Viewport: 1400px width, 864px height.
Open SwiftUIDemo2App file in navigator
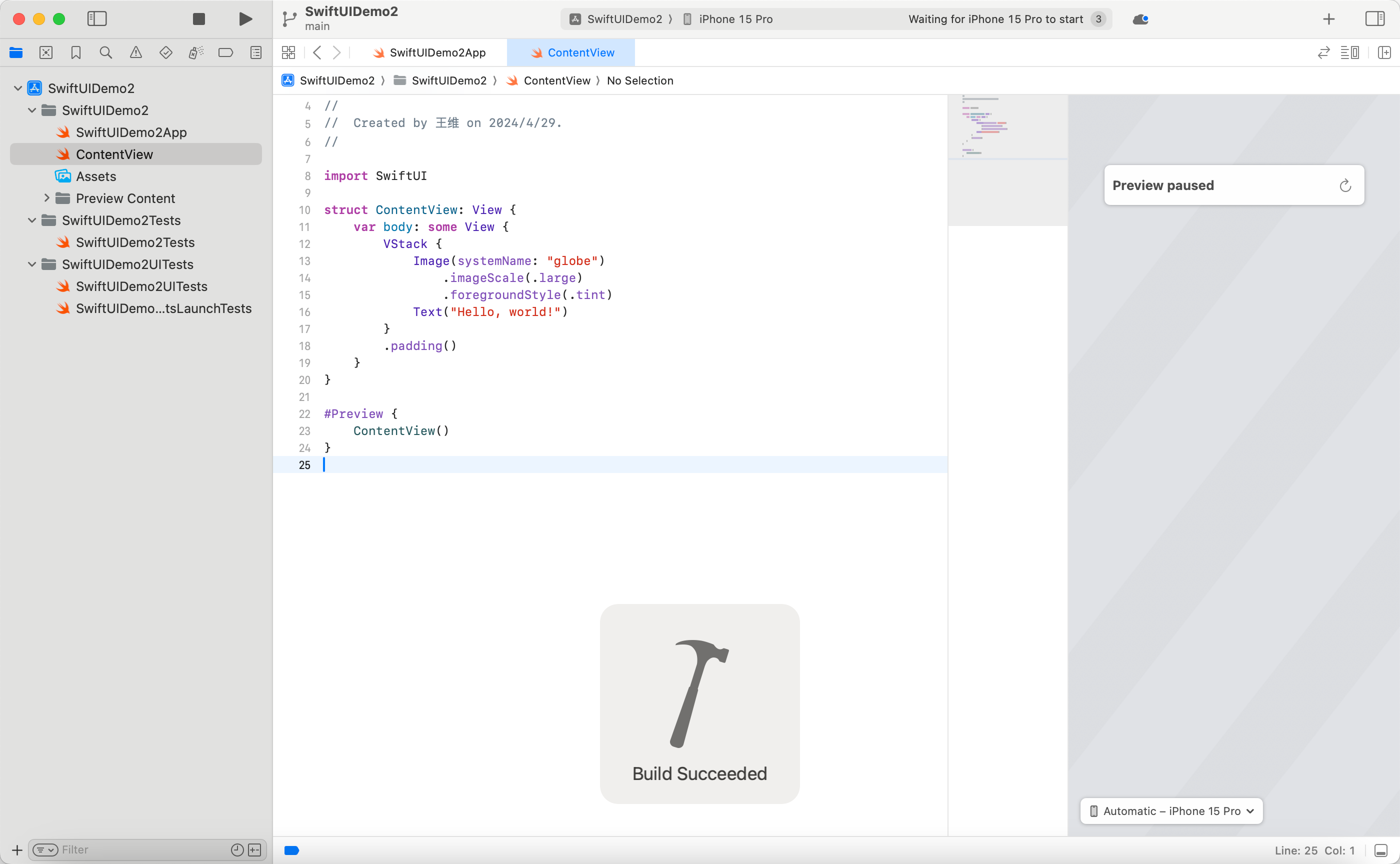click(x=136, y=132)
